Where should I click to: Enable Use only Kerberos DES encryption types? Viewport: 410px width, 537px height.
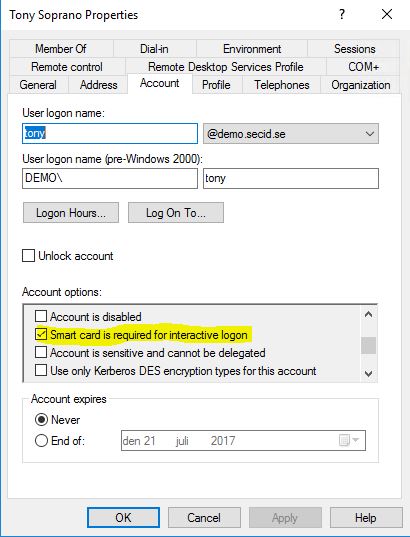tap(41, 371)
